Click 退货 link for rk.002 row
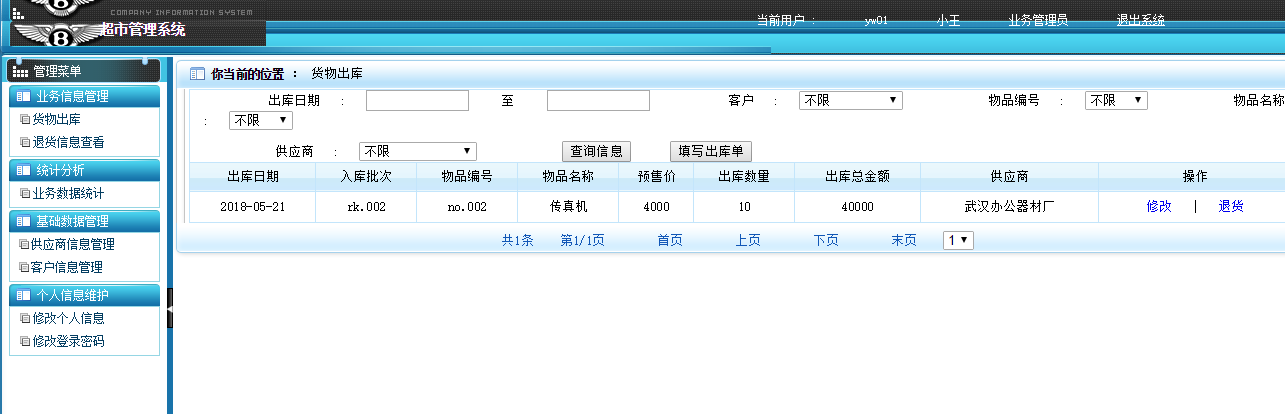 pyautogui.click(x=1231, y=206)
